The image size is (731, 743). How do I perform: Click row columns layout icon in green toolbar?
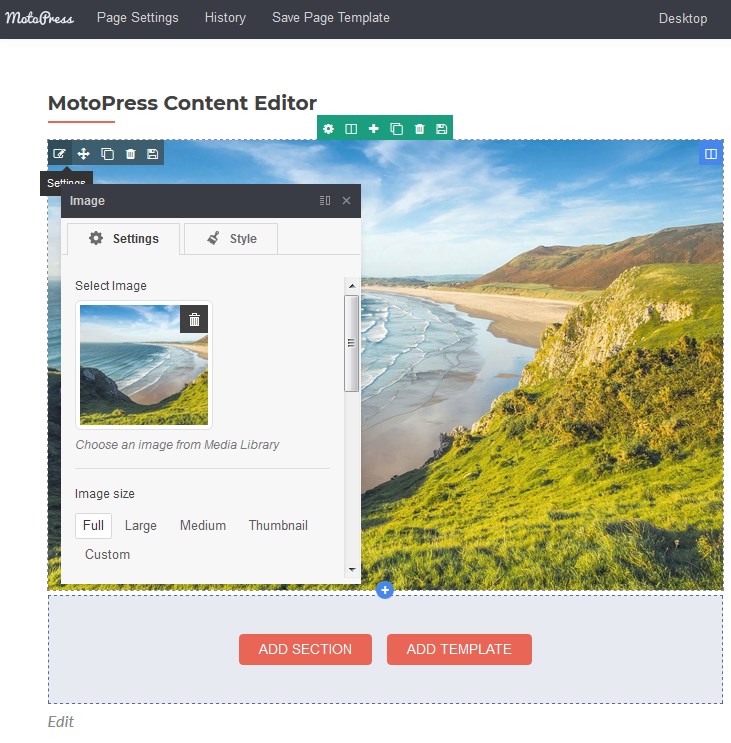(x=351, y=128)
